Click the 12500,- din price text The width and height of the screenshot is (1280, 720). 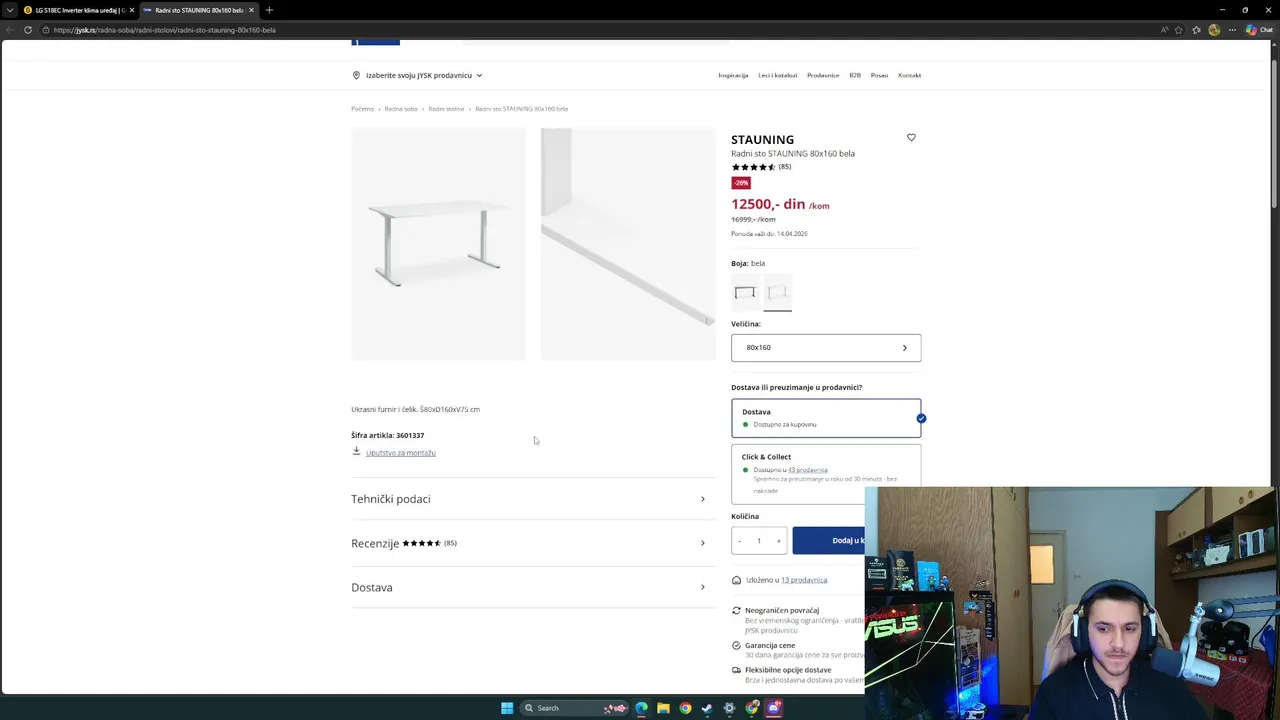pos(768,204)
